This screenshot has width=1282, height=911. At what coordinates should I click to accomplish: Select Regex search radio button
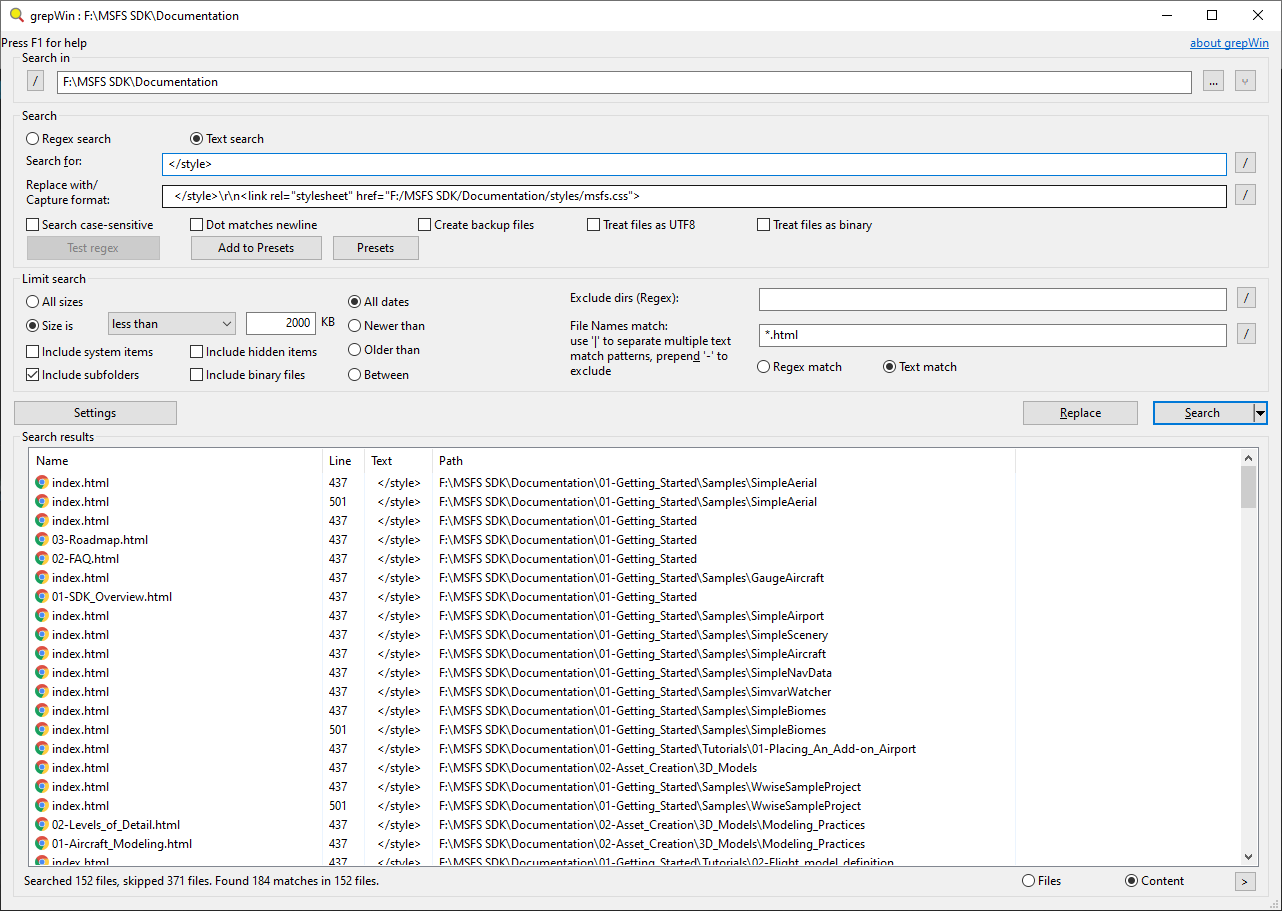(33, 139)
